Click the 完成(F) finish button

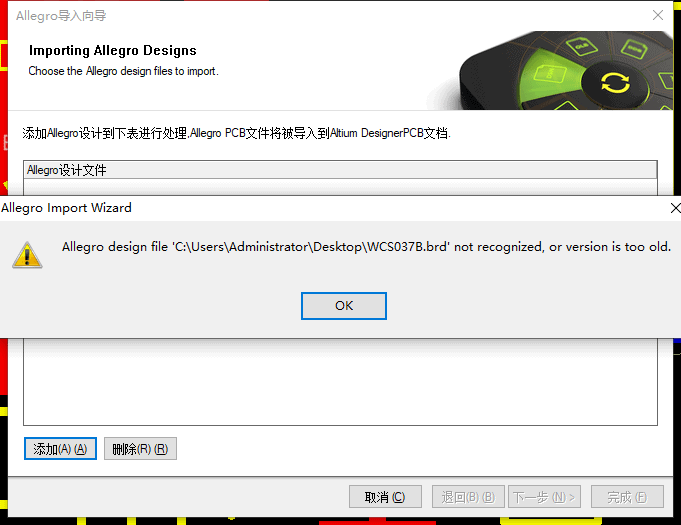pyautogui.click(x=627, y=497)
